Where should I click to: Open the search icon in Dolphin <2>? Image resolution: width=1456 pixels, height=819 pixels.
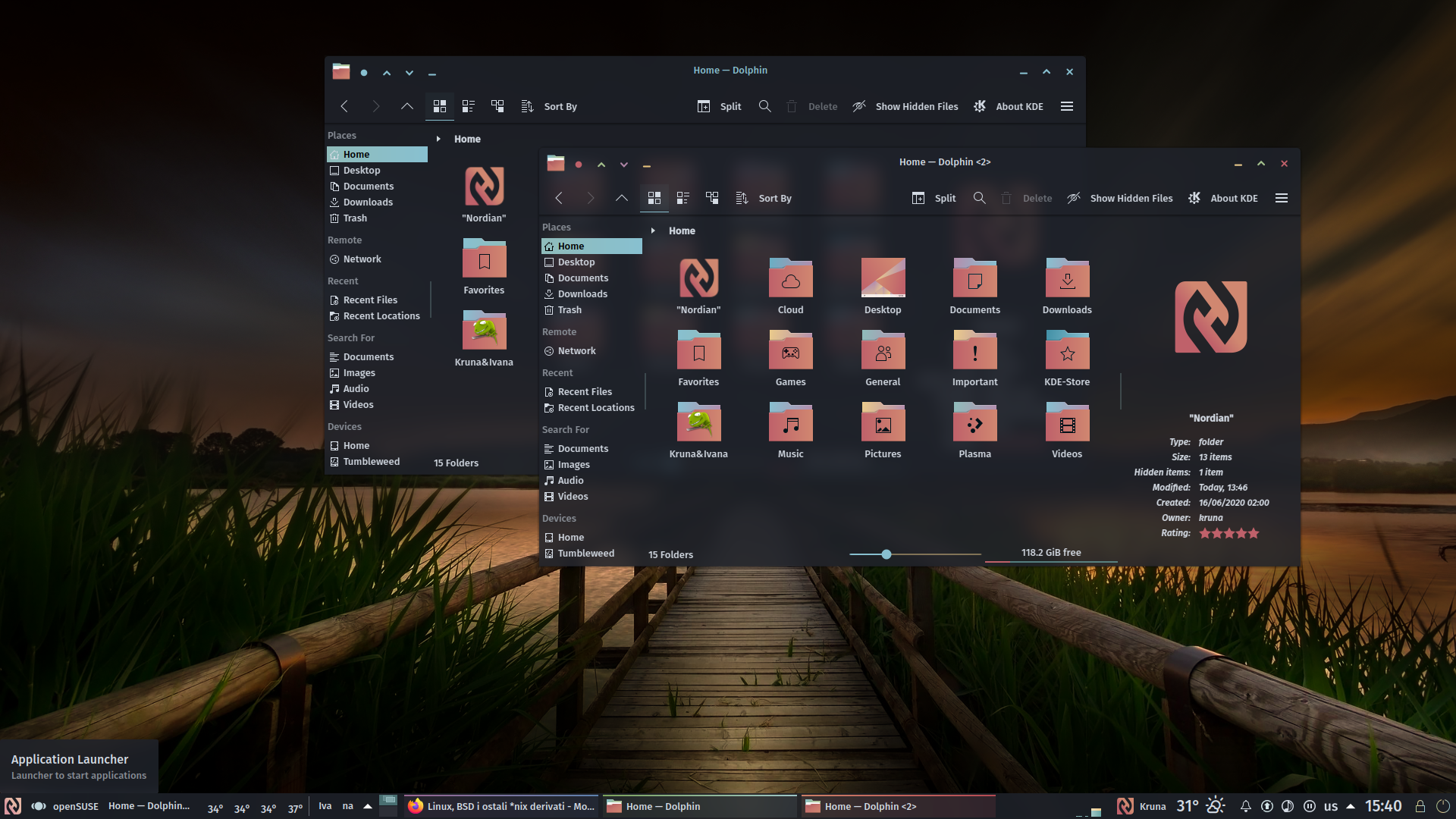point(980,198)
